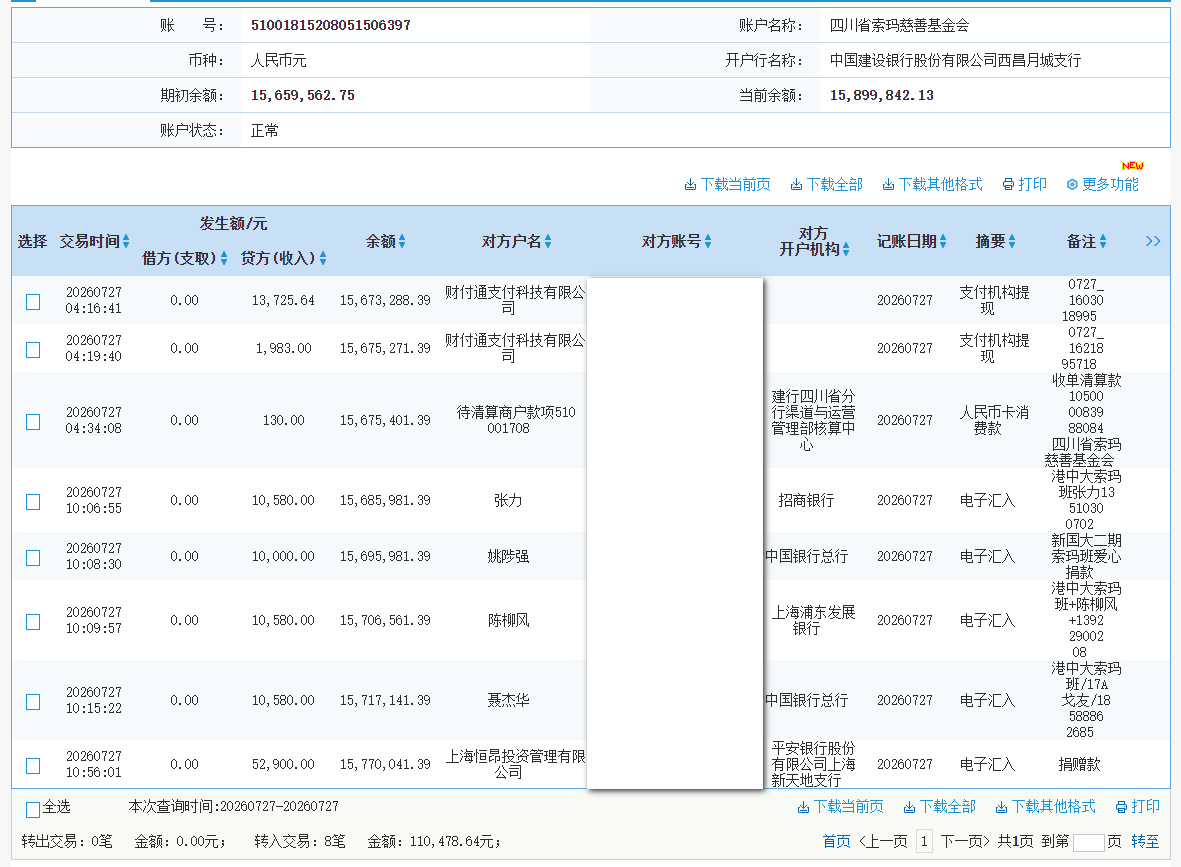Click institution 招商银行

[806, 500]
